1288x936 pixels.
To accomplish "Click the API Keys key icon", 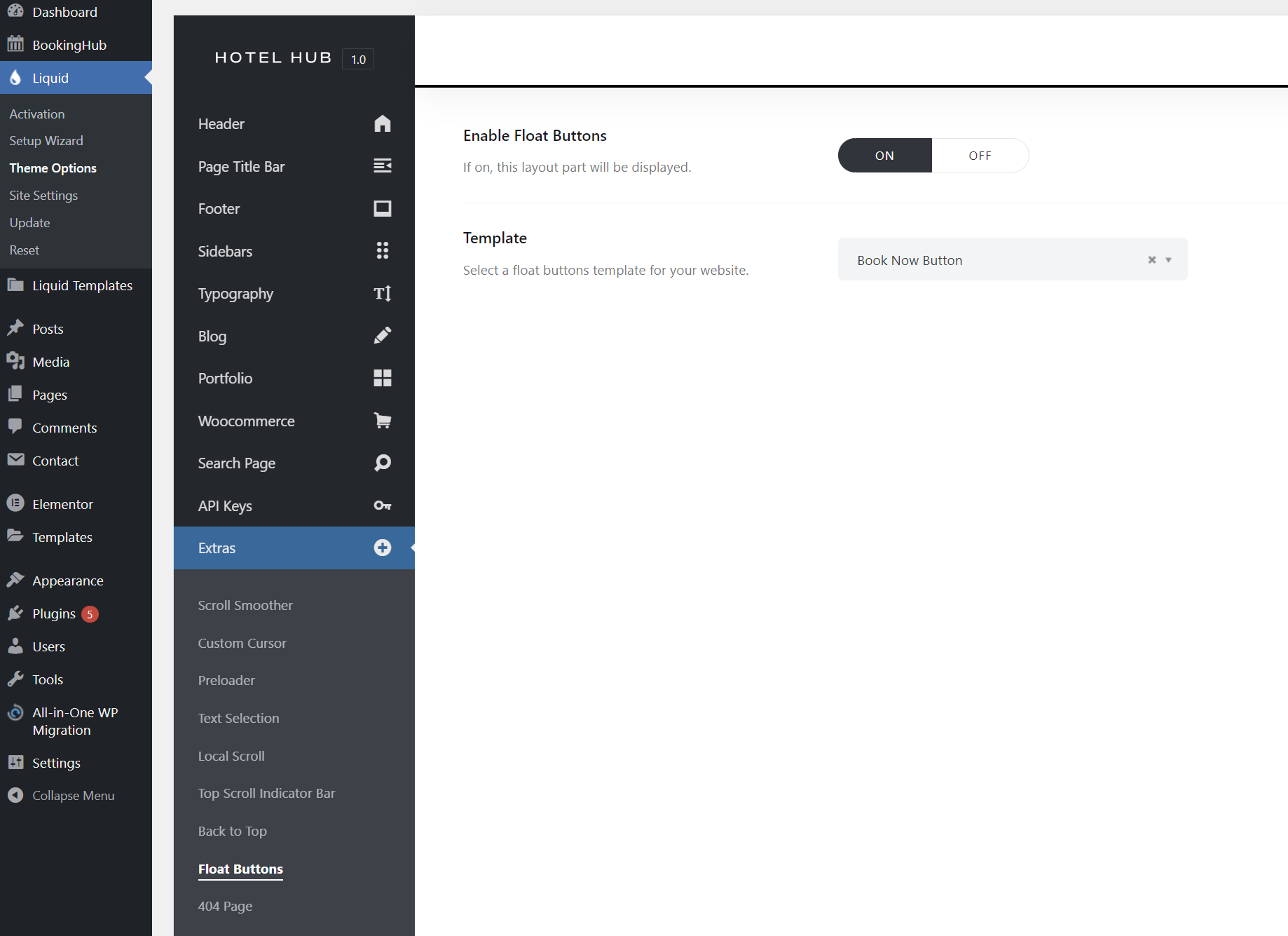I will pos(382,506).
